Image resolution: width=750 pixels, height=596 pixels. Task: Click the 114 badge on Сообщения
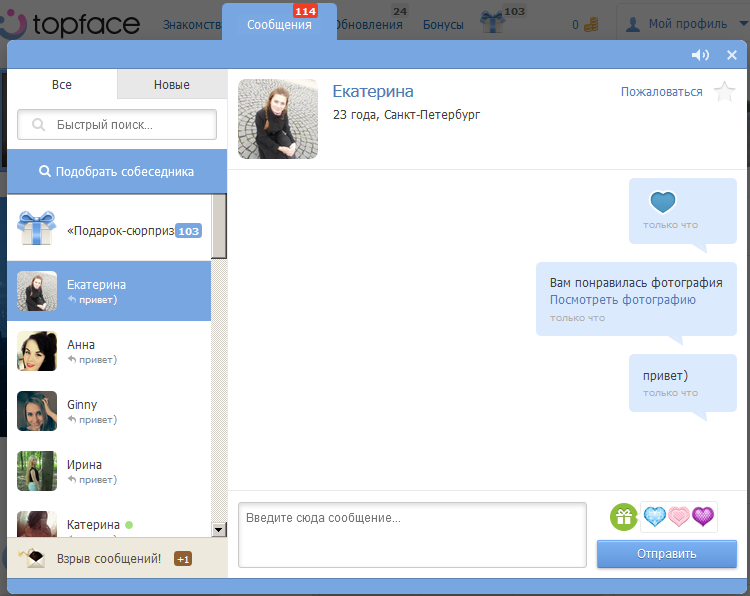(x=305, y=11)
